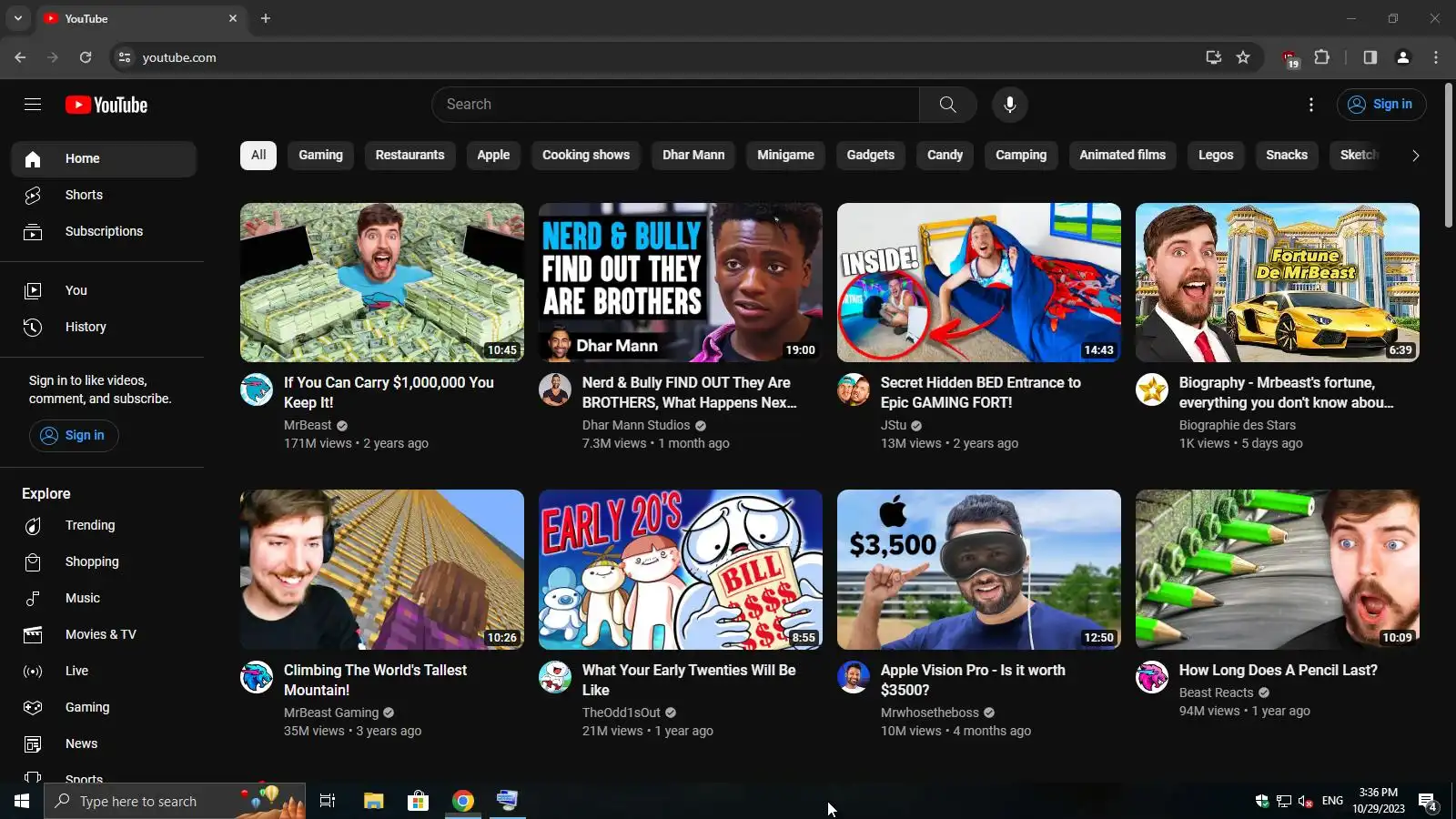The height and width of the screenshot is (819, 1456).
Task: Show more filter chips with the right arrow
Action: pos(1415,156)
